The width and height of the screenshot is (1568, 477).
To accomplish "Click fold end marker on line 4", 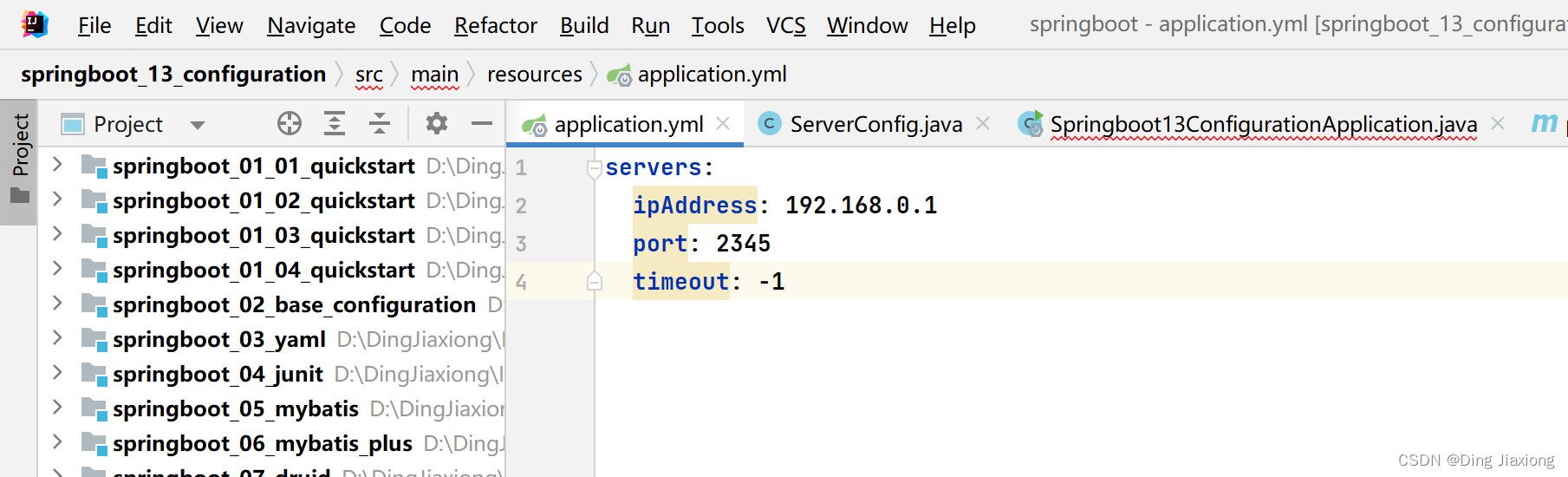I will (x=595, y=281).
